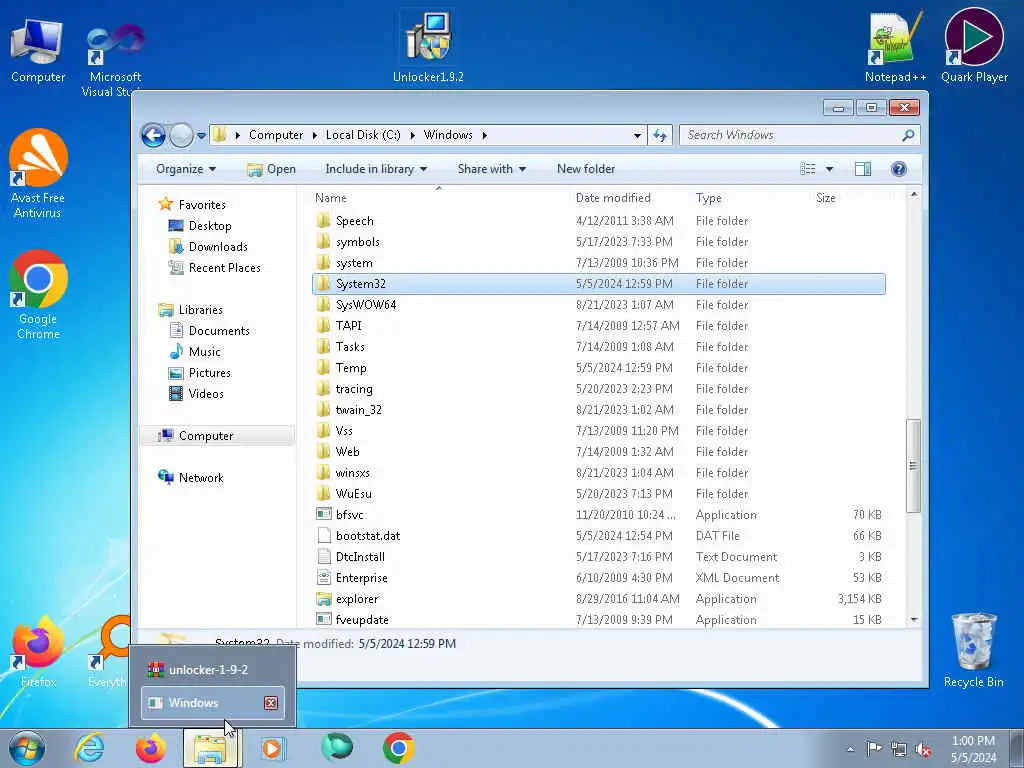Open Notepad++ desktop shortcut

click(895, 48)
